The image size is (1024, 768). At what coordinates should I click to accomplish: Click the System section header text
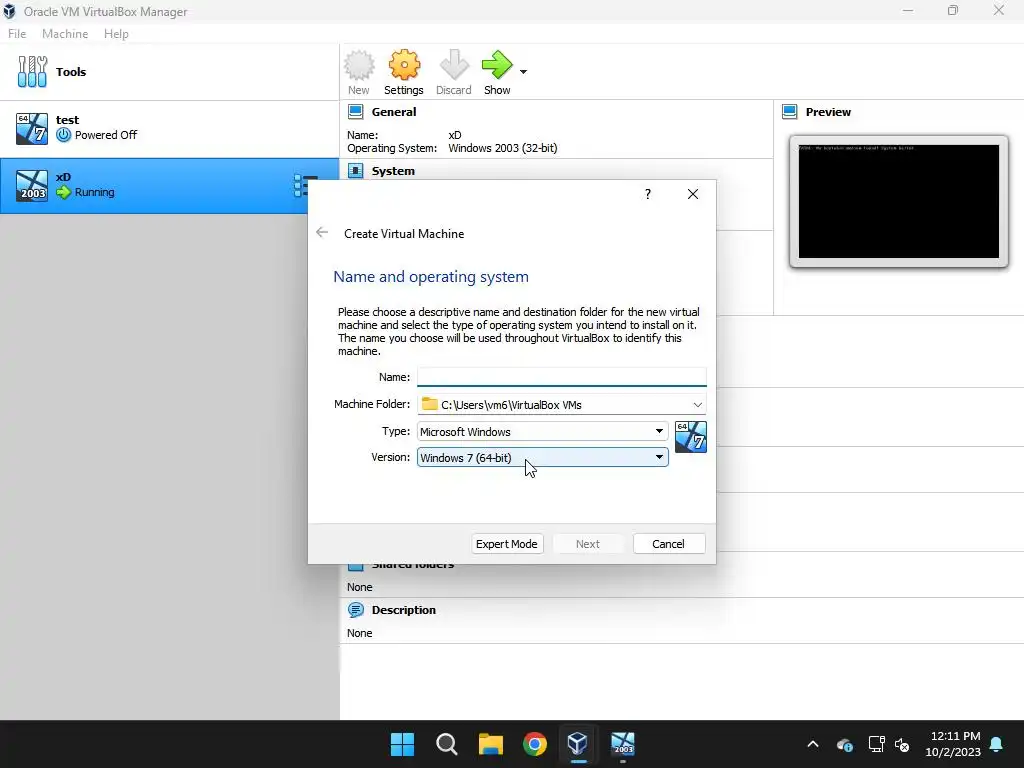click(393, 171)
